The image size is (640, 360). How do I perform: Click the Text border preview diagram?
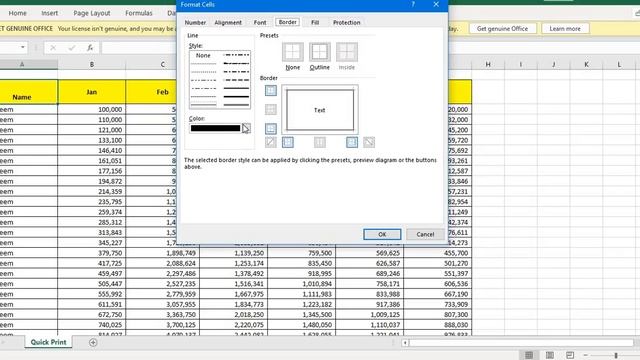point(320,110)
